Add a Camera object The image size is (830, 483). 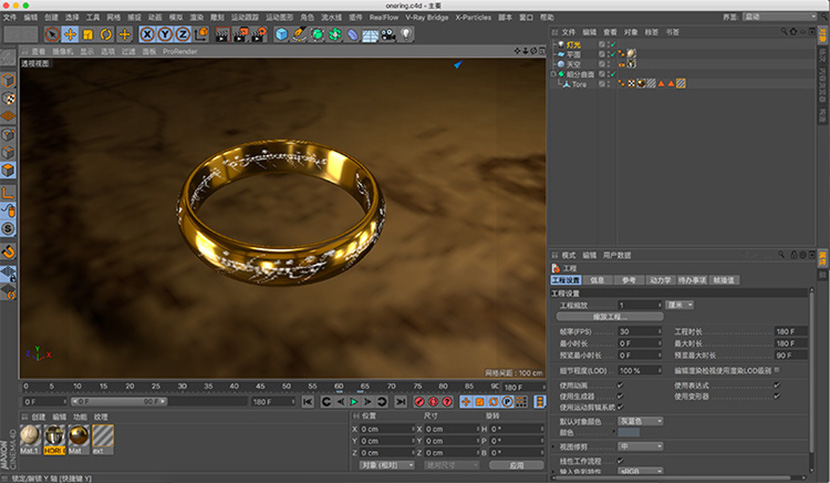click(388, 35)
